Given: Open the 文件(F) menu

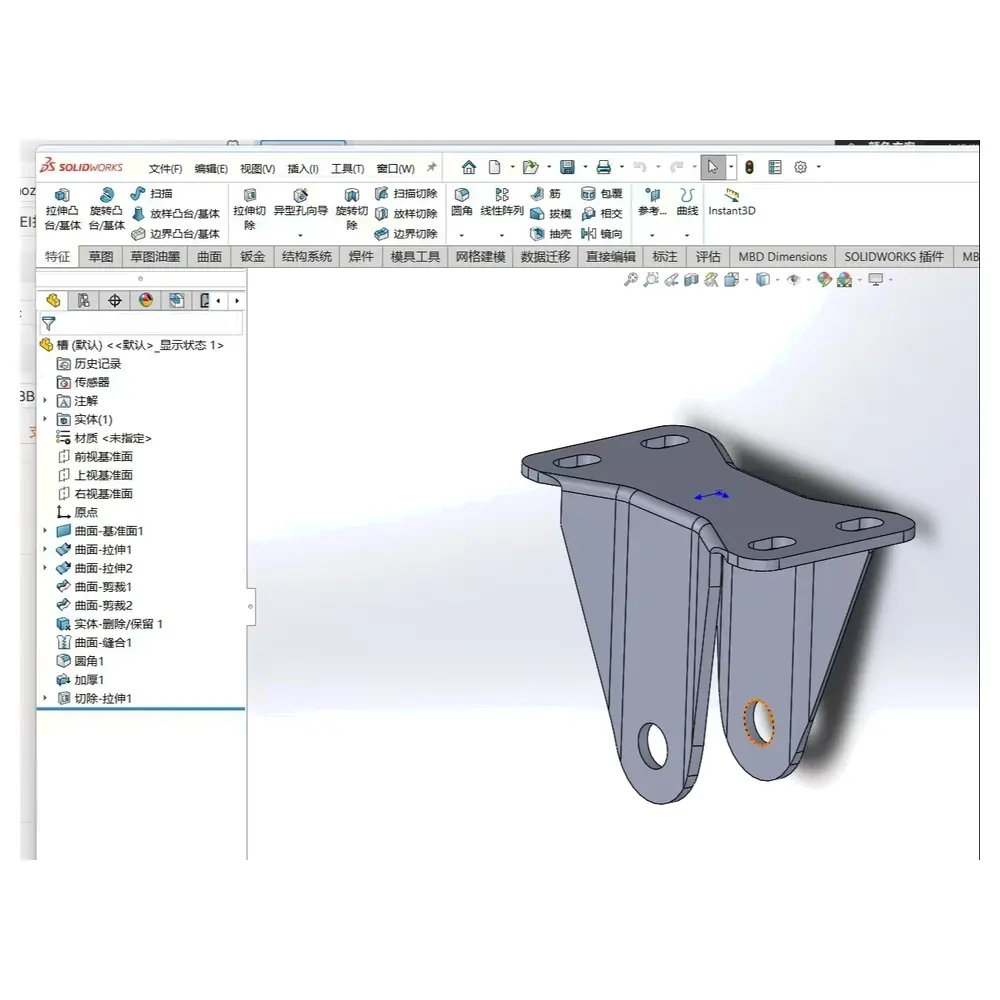Looking at the screenshot, I should tap(165, 169).
